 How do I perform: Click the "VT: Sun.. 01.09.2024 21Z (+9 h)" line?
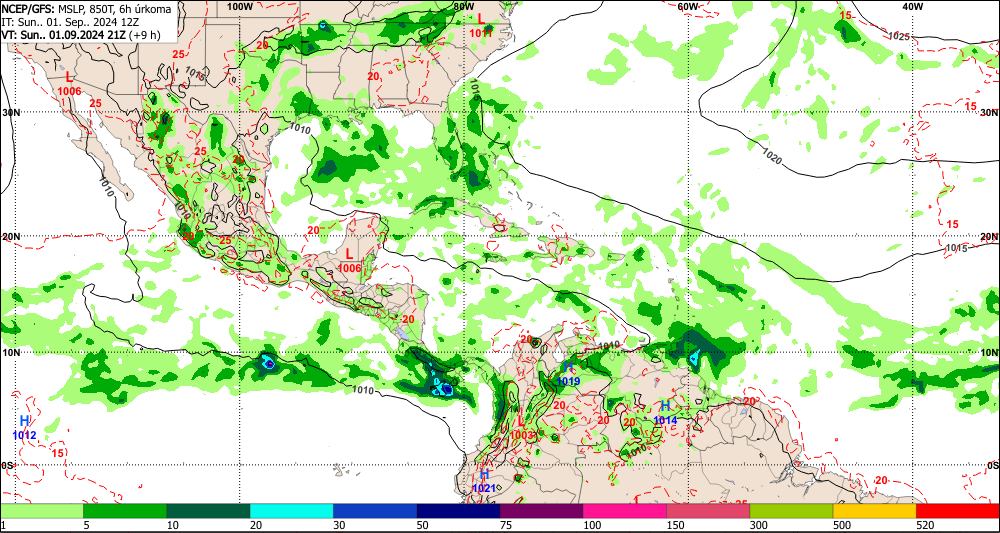[x=80, y=34]
